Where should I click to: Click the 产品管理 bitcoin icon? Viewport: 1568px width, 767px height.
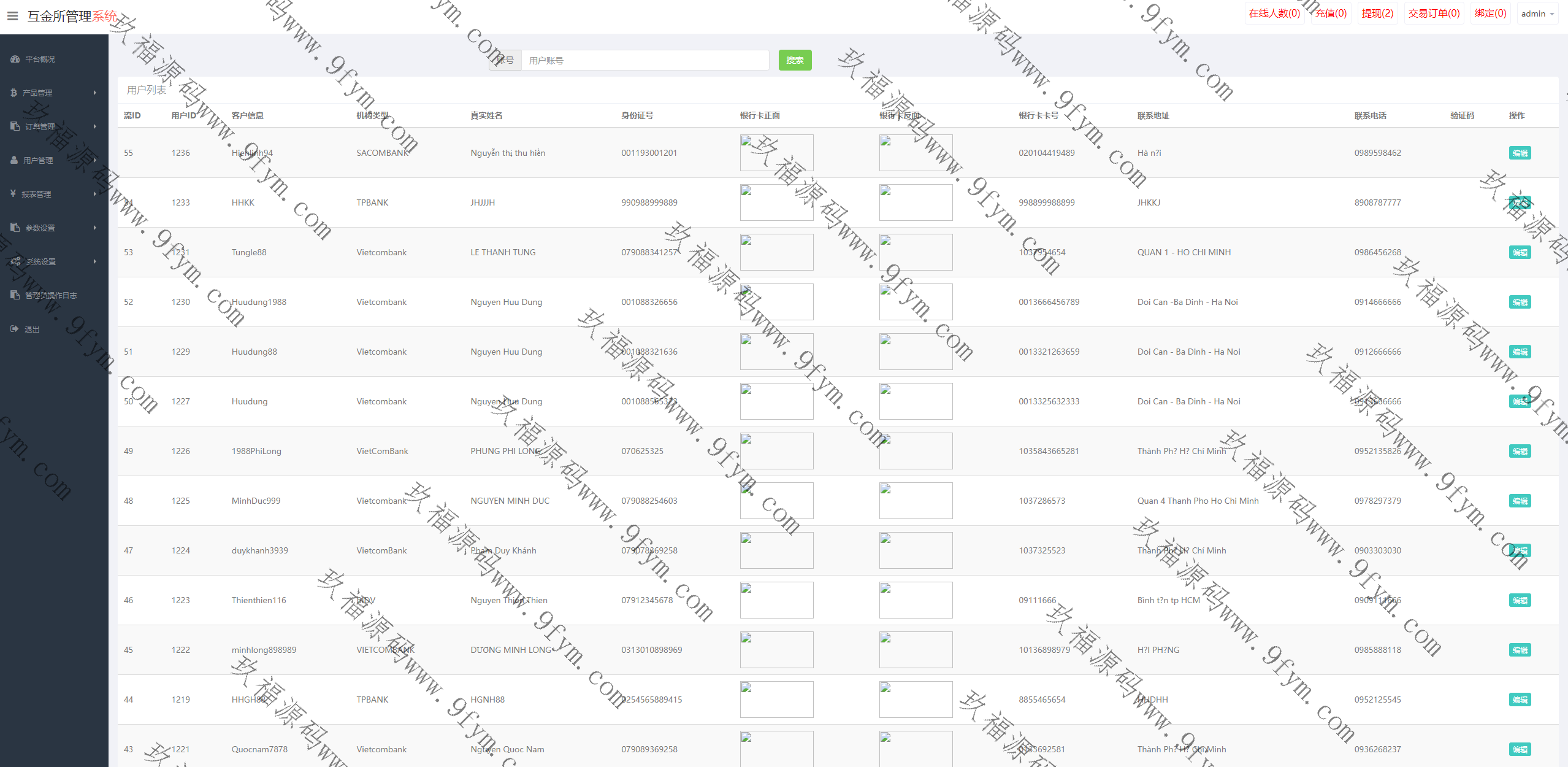pyautogui.click(x=14, y=93)
